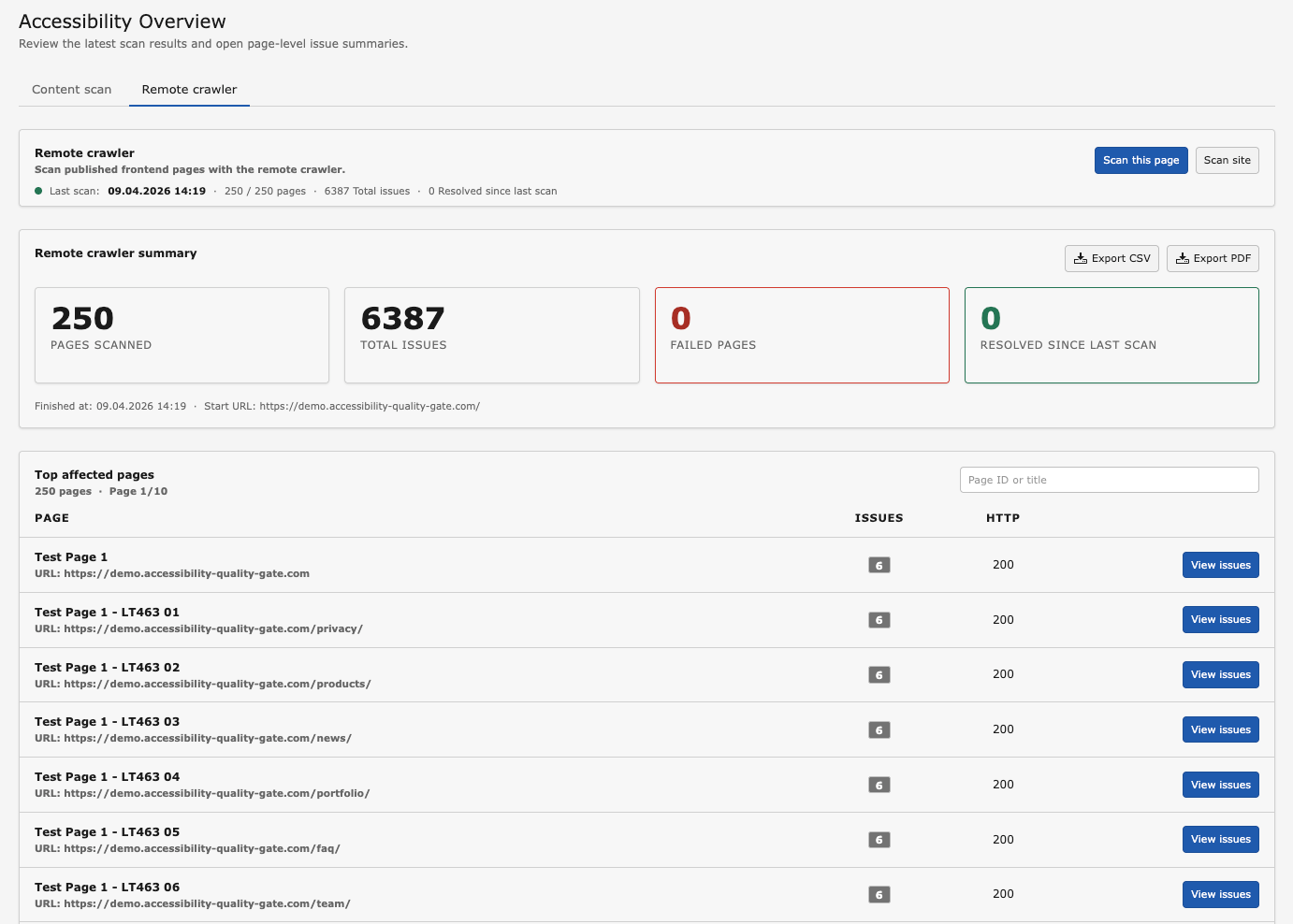Viewport: 1293px width, 924px height.
Task: Click the 'Test Page 1 - LT463 06' title
Action: (x=107, y=888)
